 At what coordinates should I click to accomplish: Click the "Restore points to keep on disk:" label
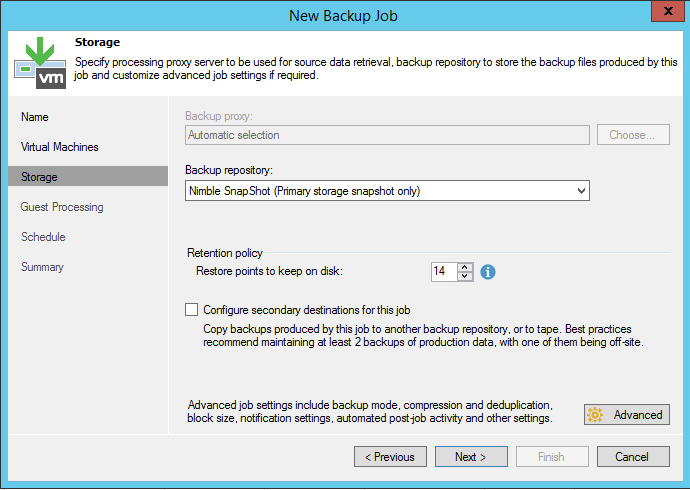tap(269, 271)
